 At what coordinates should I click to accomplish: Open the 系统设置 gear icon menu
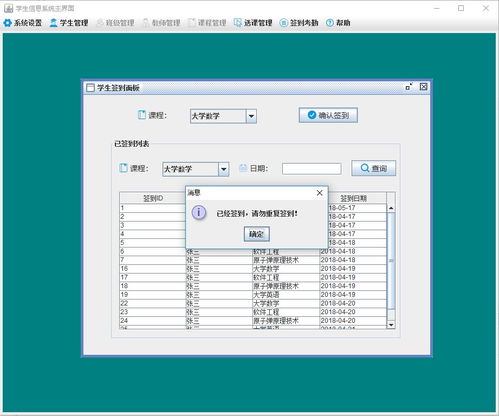click(7, 23)
